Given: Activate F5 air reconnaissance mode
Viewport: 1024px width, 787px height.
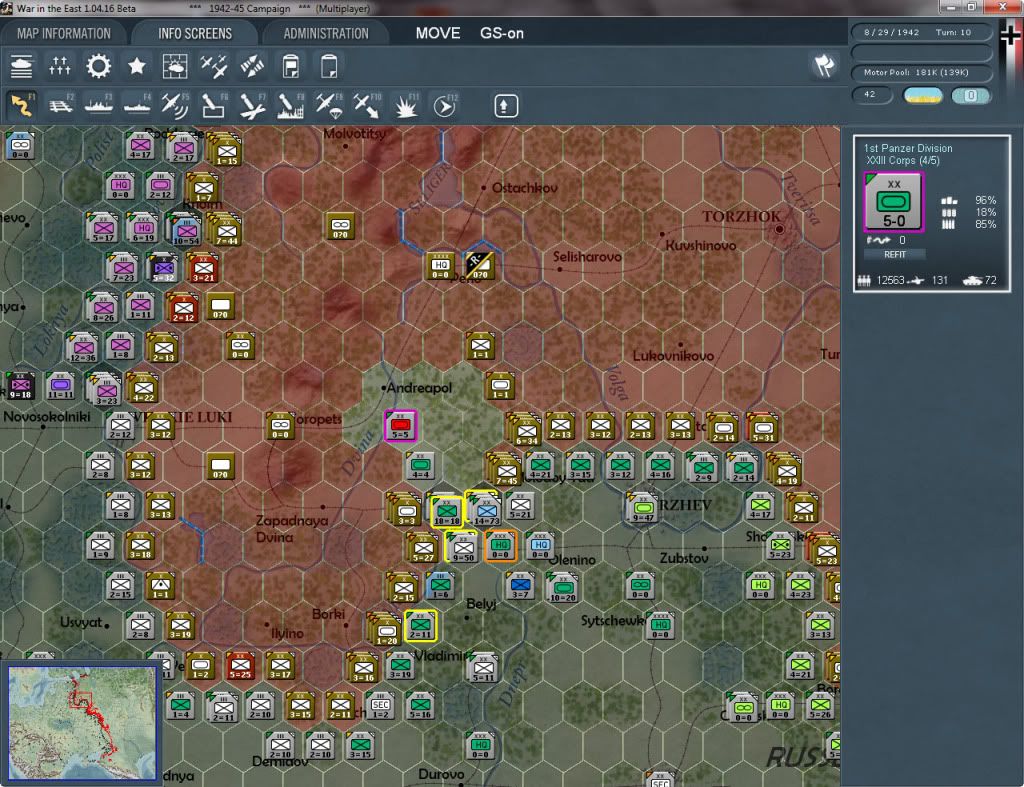Looking at the screenshot, I should point(175,105).
